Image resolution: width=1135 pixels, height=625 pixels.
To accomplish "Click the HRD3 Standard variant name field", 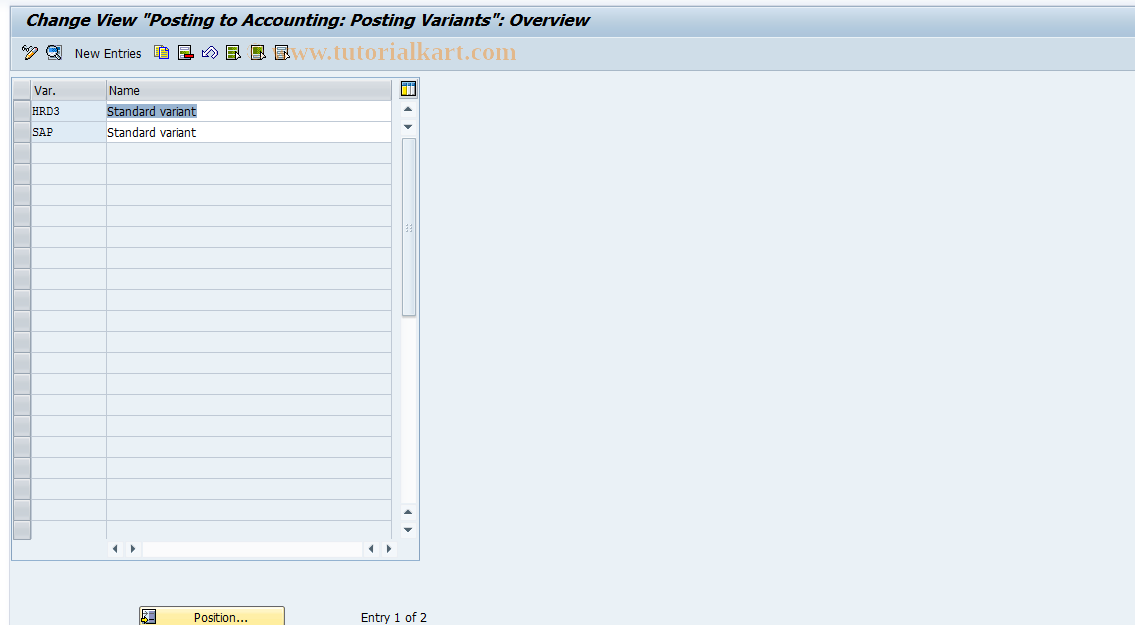I will point(248,112).
